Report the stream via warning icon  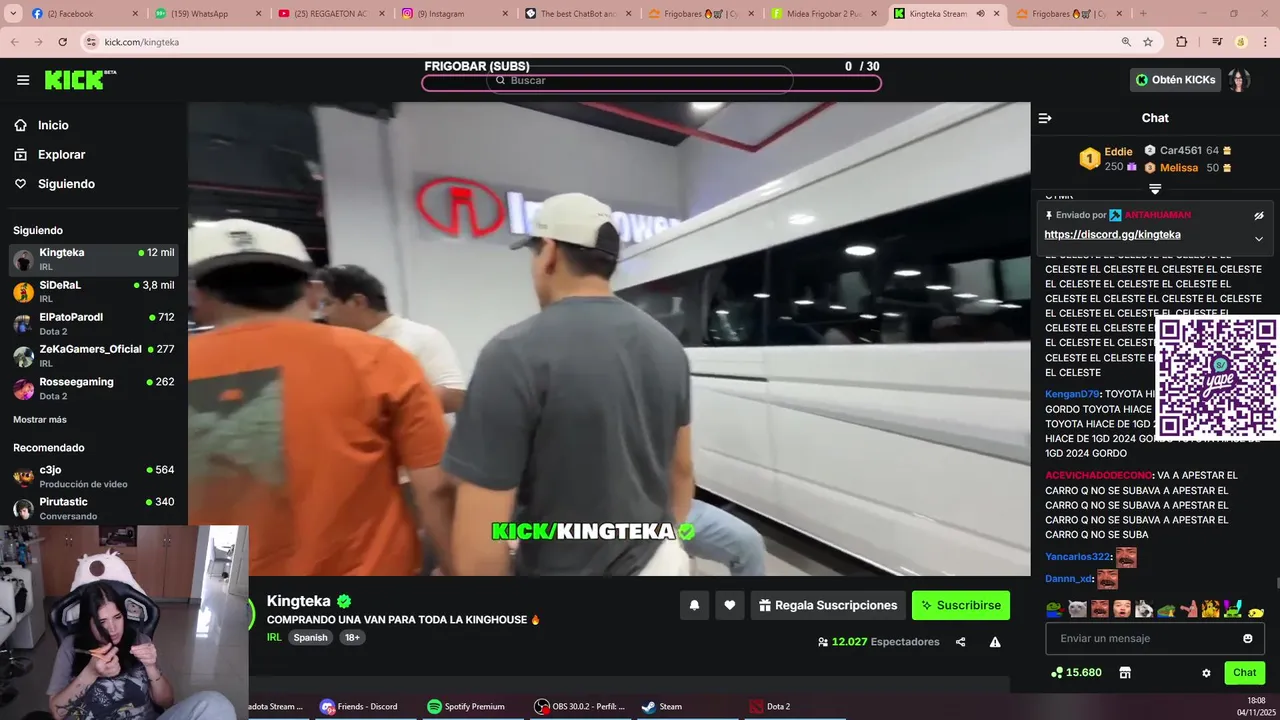[995, 642]
